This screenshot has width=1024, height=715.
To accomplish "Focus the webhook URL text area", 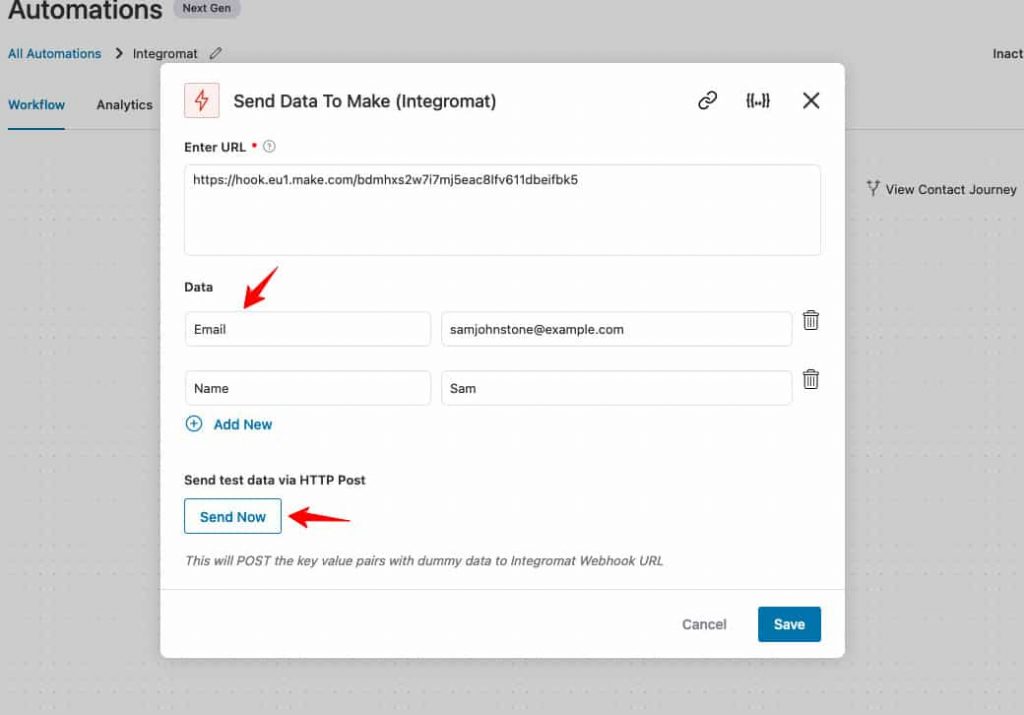I will (502, 210).
